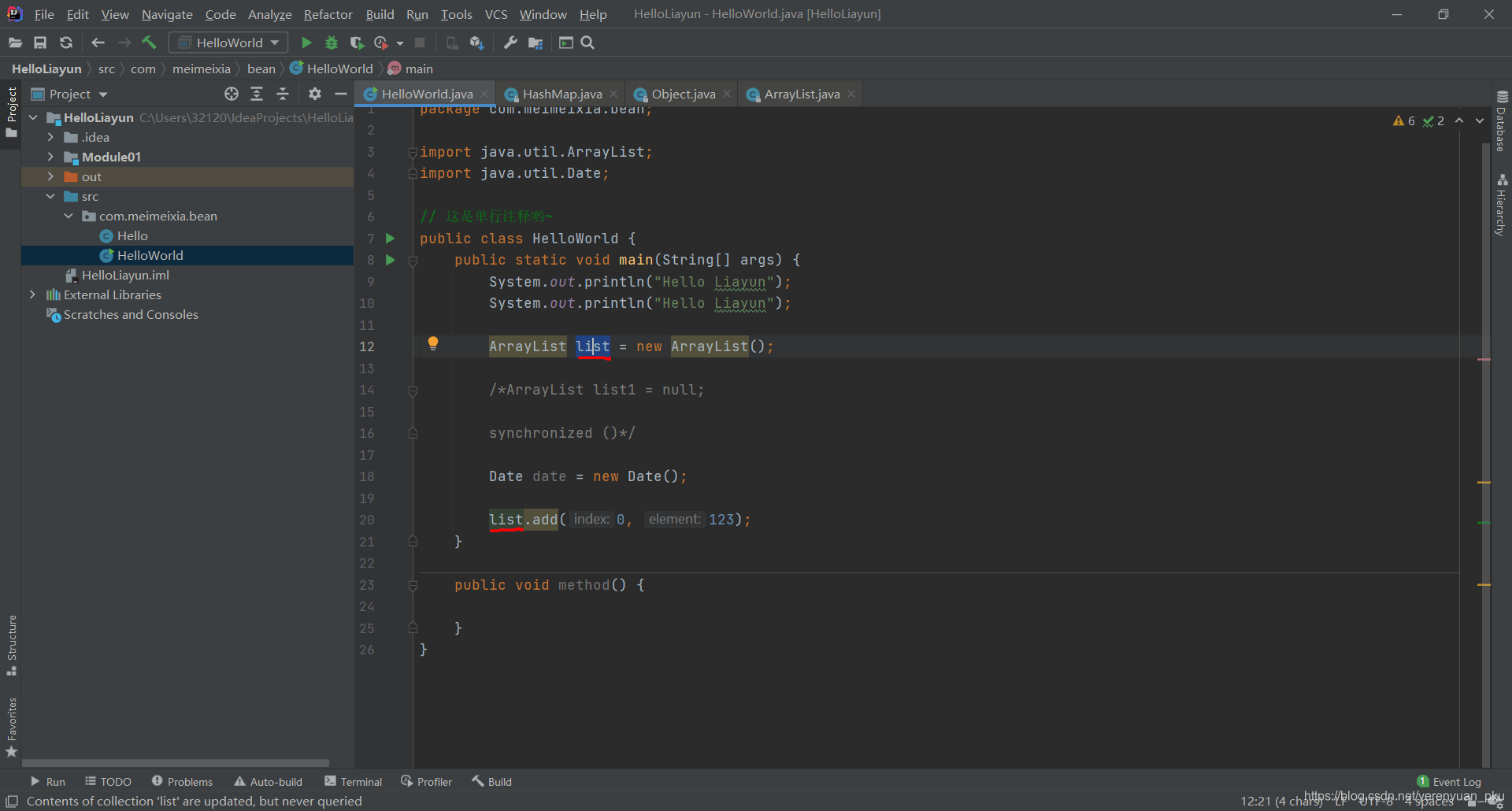Toggle tool window bars icon in status bar
This screenshot has height=811, width=1512.
(x=12, y=801)
